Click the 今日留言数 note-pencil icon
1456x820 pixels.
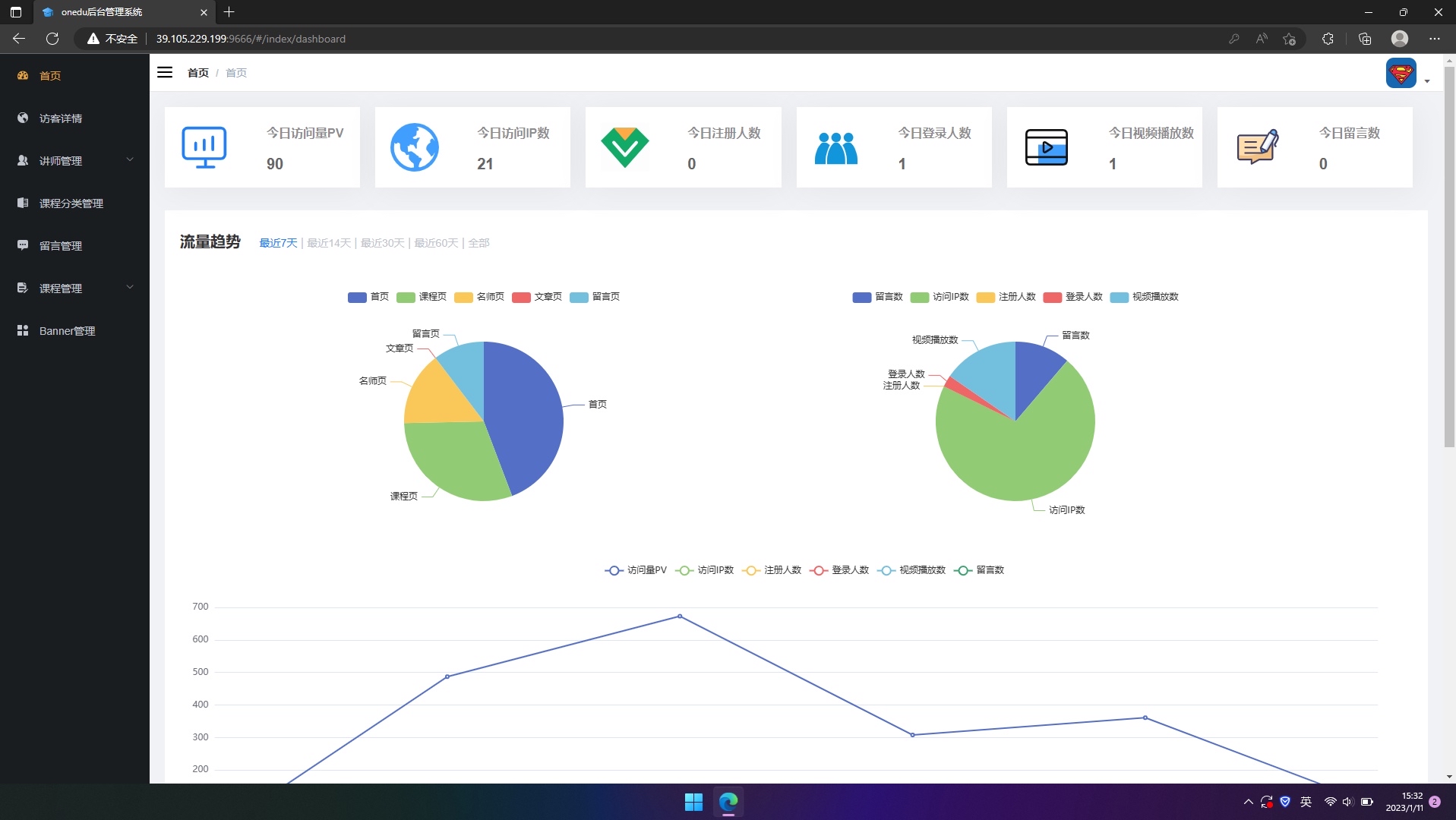point(1257,147)
